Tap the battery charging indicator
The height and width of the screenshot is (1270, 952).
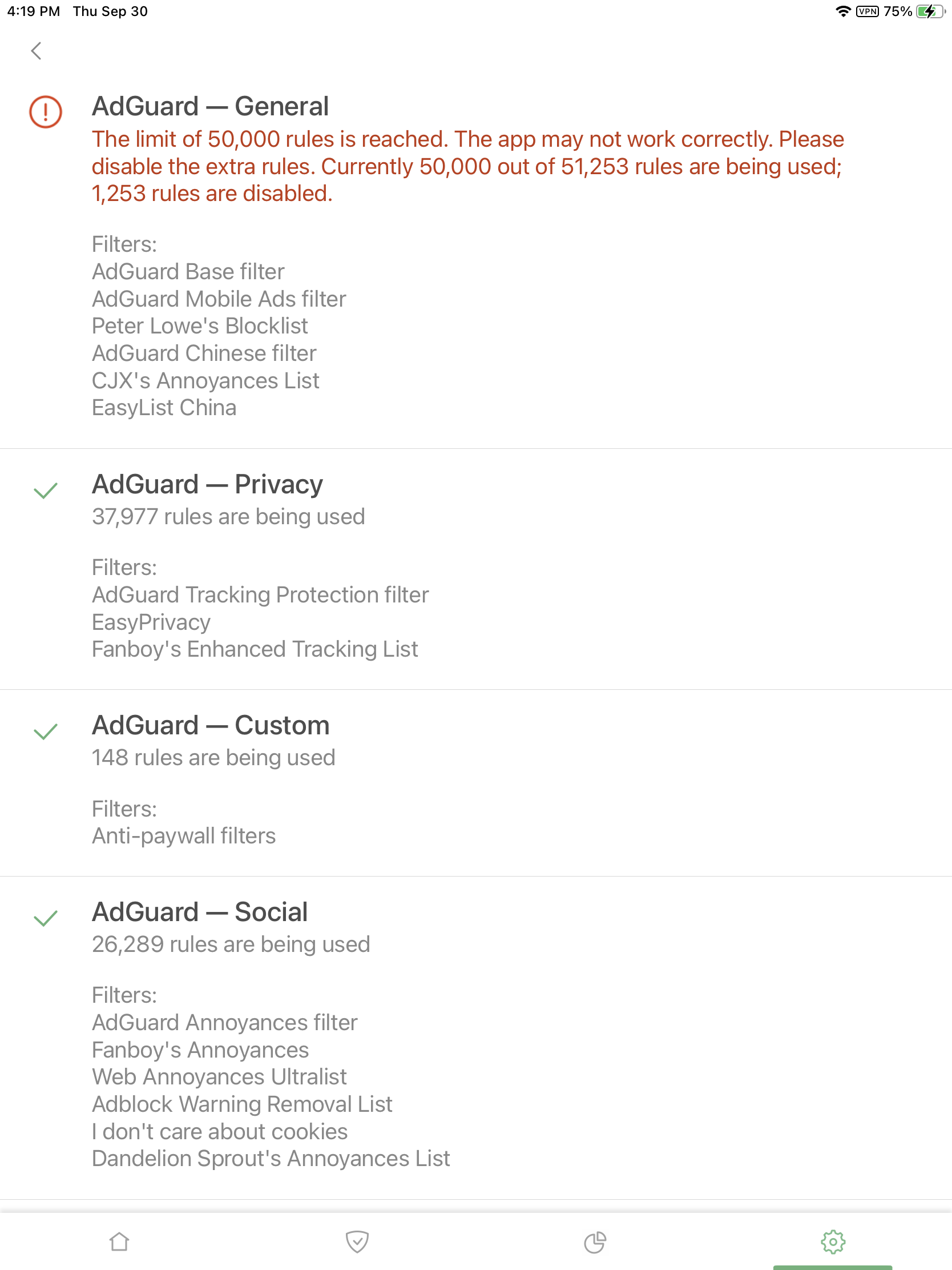(x=931, y=11)
